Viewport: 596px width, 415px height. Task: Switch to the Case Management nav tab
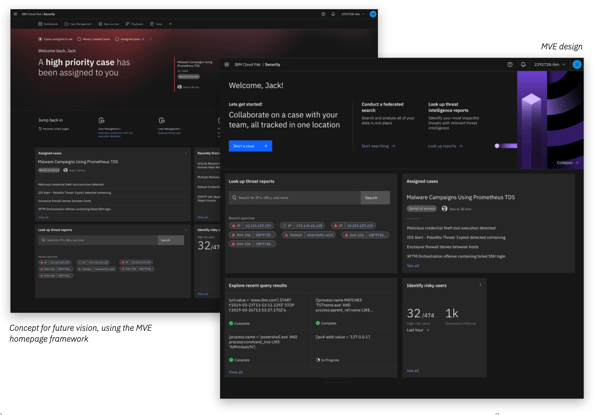tap(78, 24)
